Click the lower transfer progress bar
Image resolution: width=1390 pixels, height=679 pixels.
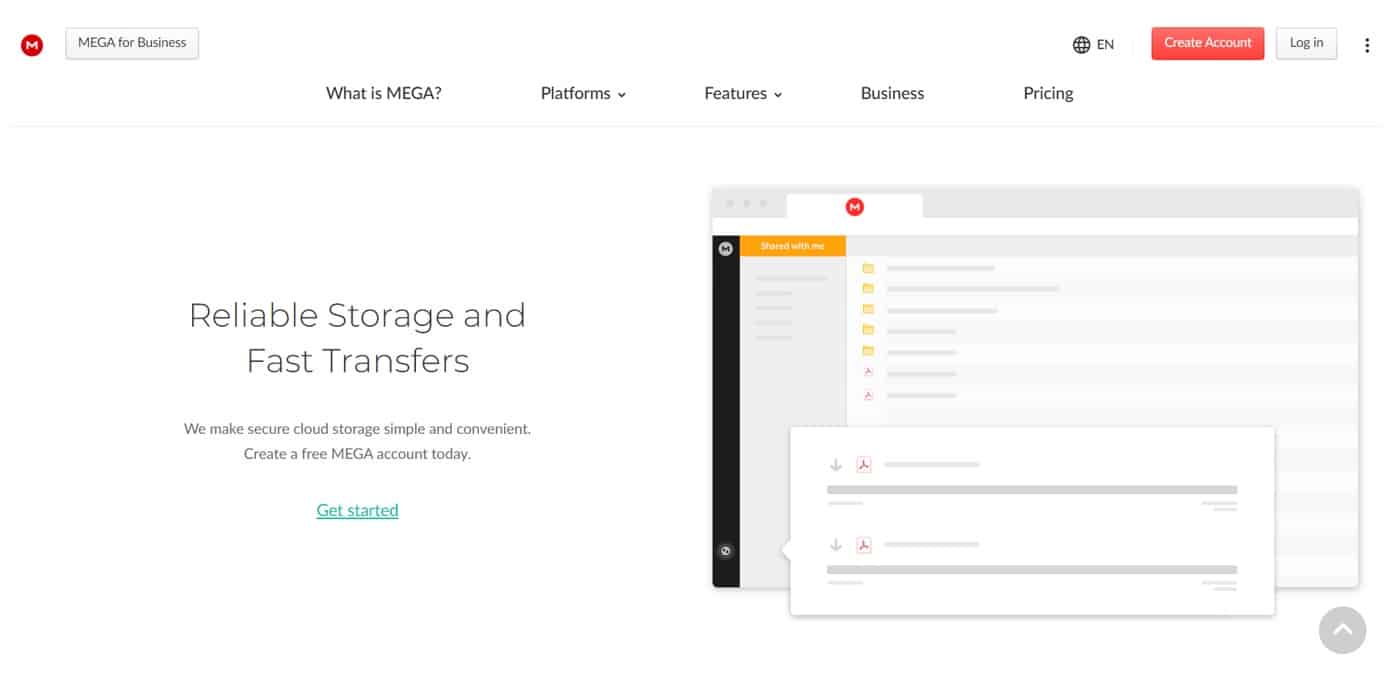(1032, 570)
